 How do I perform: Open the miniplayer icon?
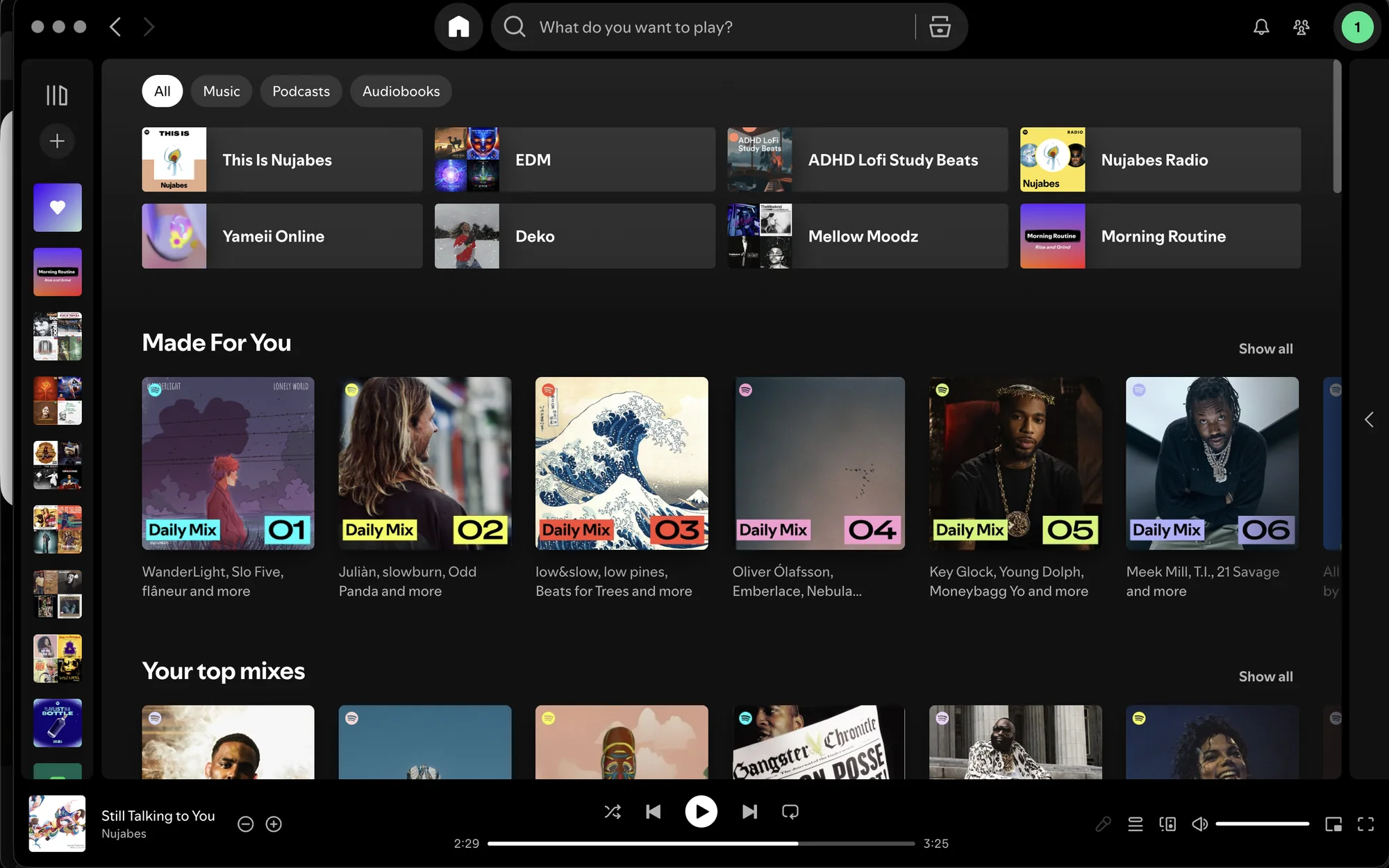(1333, 824)
